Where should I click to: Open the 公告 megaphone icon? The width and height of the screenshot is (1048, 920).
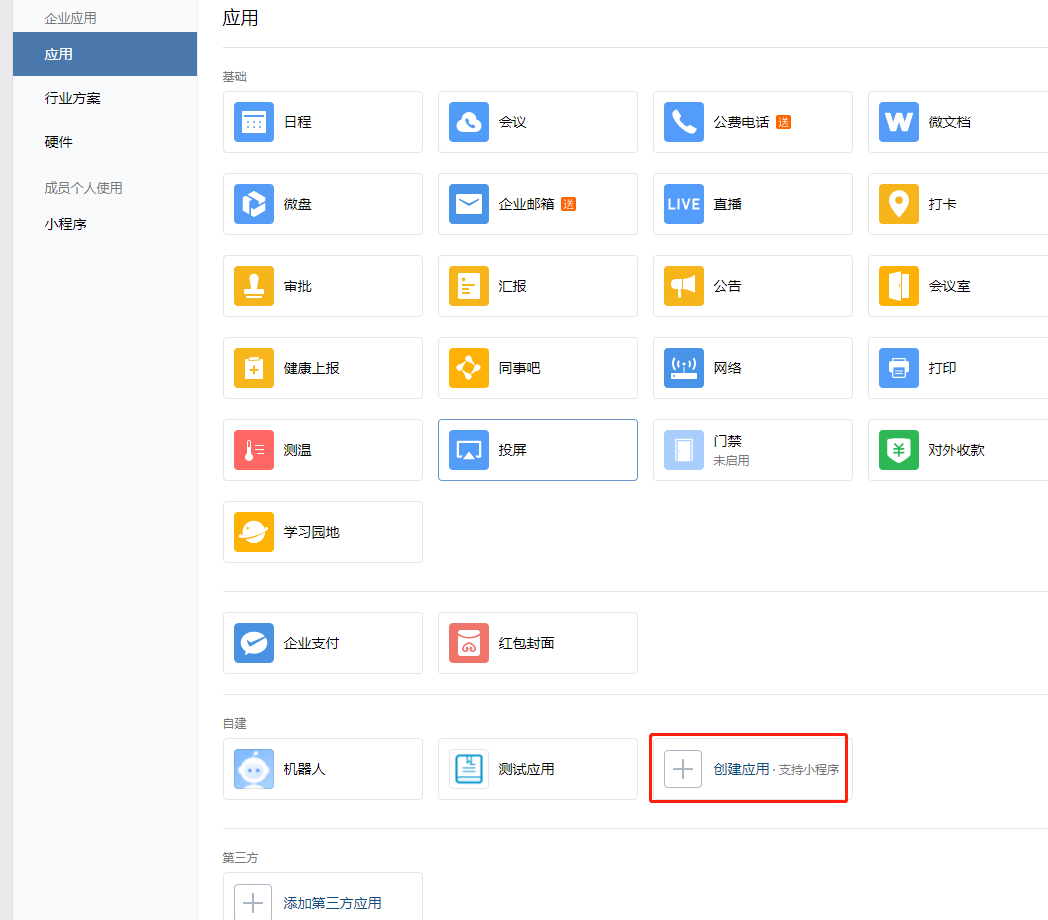(x=684, y=285)
